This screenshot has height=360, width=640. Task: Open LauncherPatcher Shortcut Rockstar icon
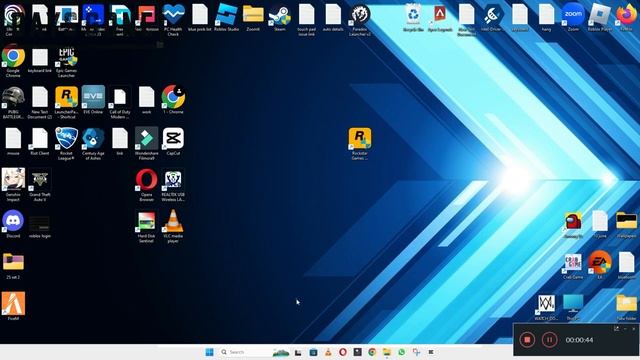[67, 97]
